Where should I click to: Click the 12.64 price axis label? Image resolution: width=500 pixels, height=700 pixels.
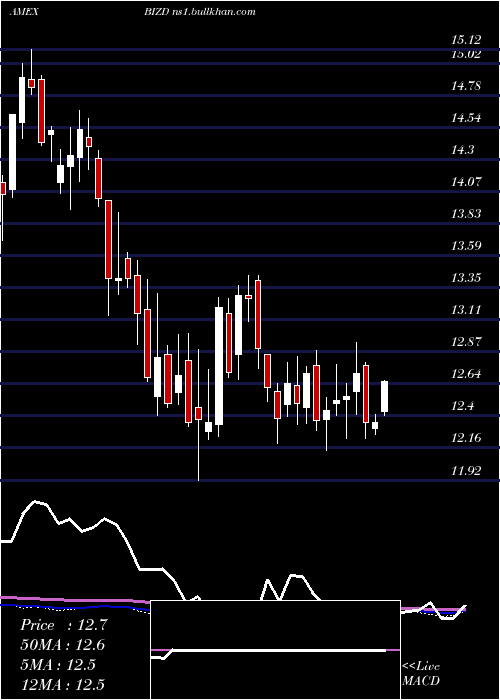pos(466,374)
